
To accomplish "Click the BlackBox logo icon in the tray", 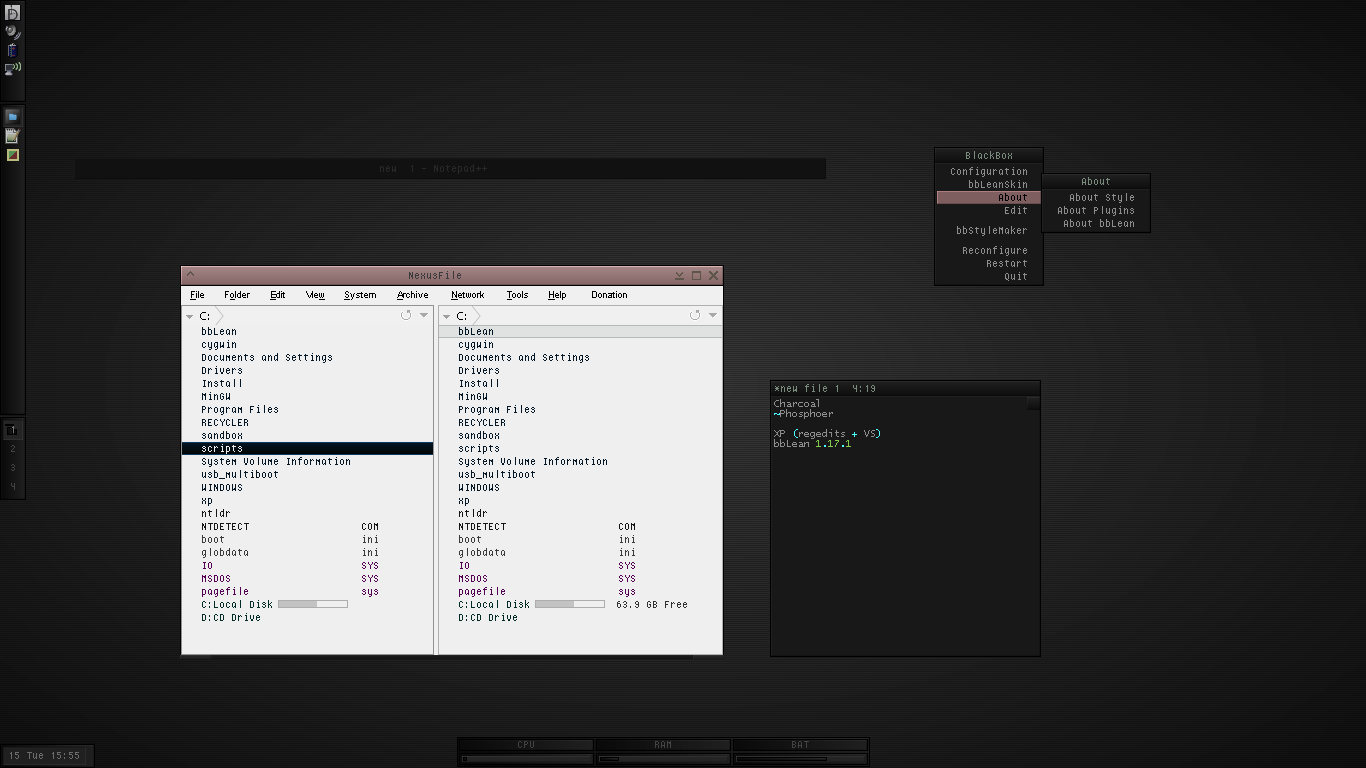I will pyautogui.click(x=13, y=13).
